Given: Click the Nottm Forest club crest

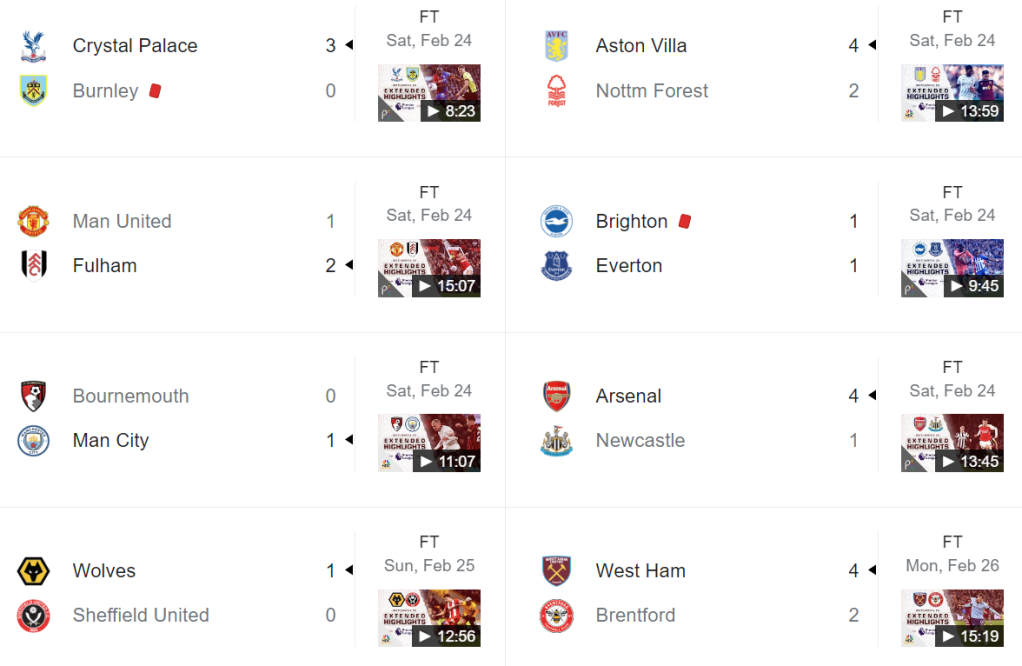Looking at the screenshot, I should 556,91.
